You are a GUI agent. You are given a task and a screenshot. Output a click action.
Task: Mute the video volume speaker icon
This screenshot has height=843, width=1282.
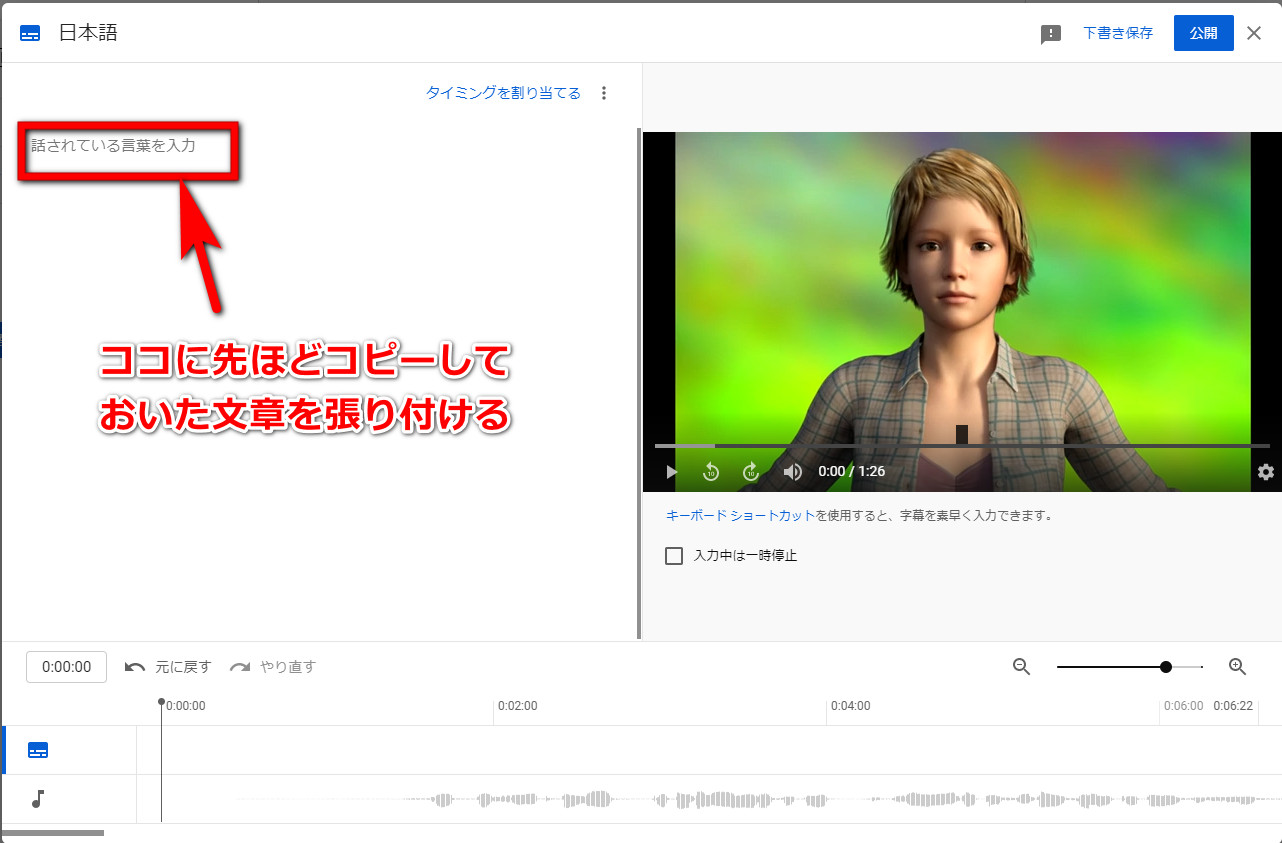click(792, 471)
